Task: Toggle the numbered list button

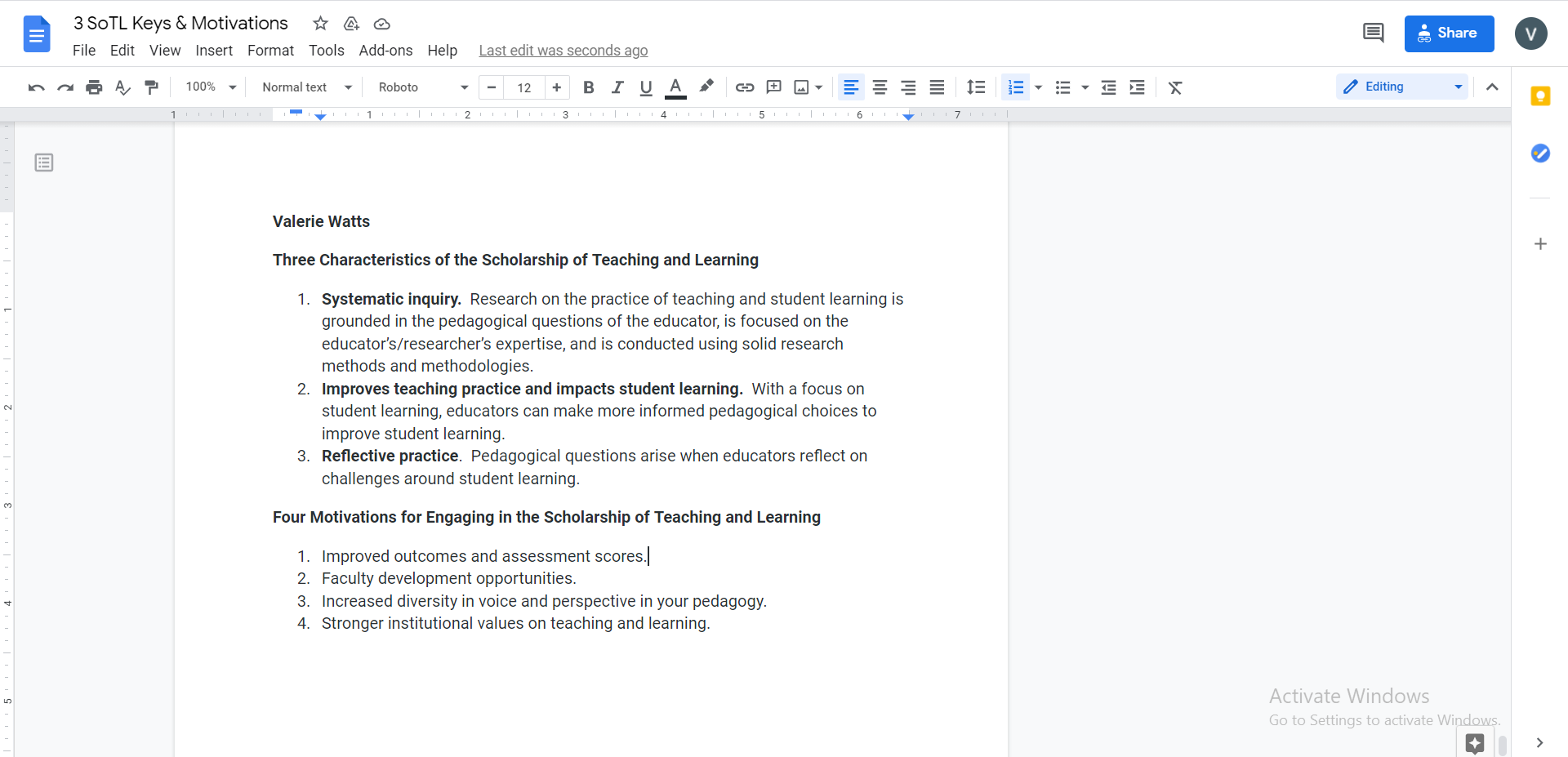Action: coord(1016,87)
